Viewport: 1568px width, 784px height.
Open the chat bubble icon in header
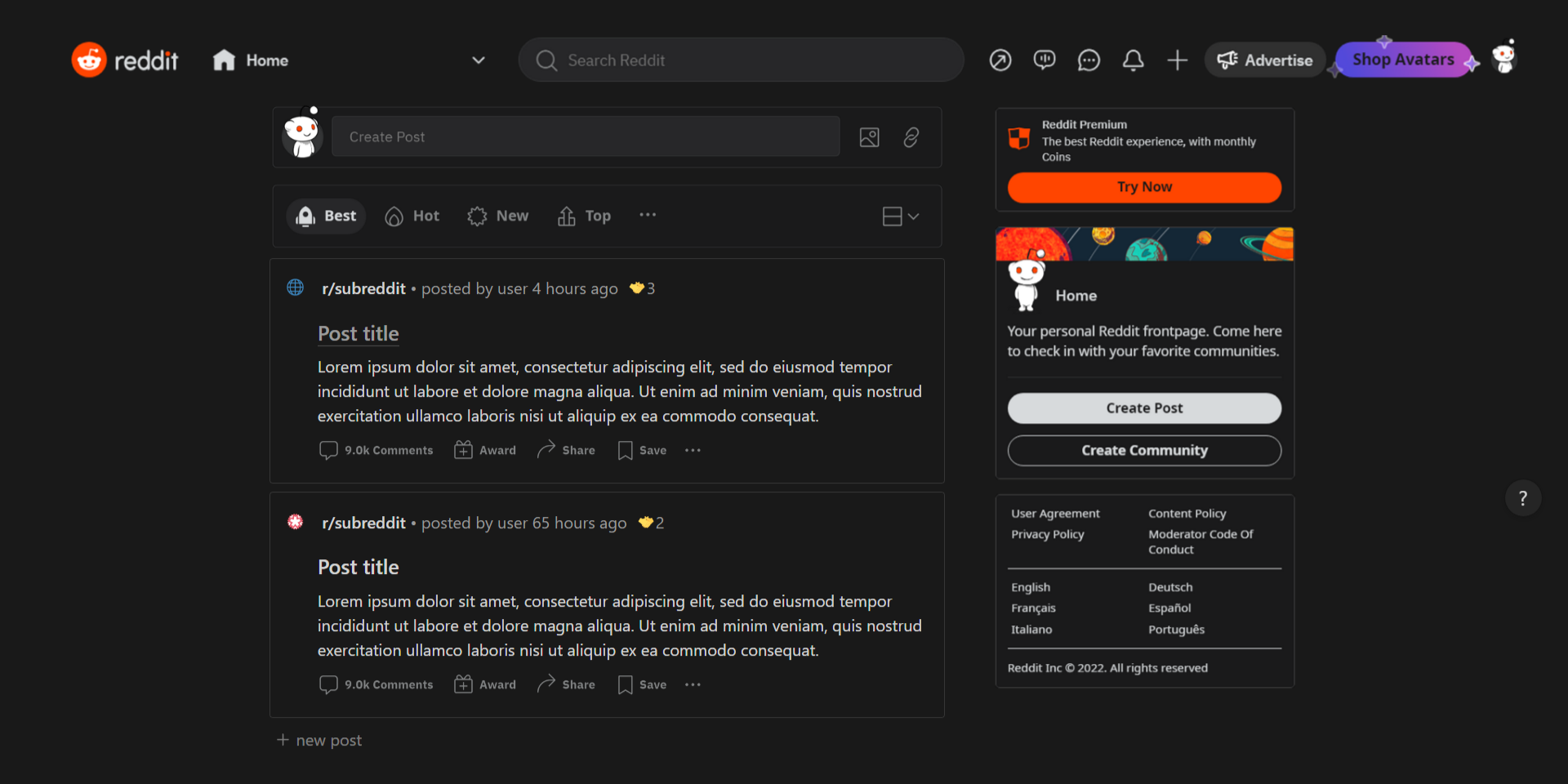point(1089,60)
